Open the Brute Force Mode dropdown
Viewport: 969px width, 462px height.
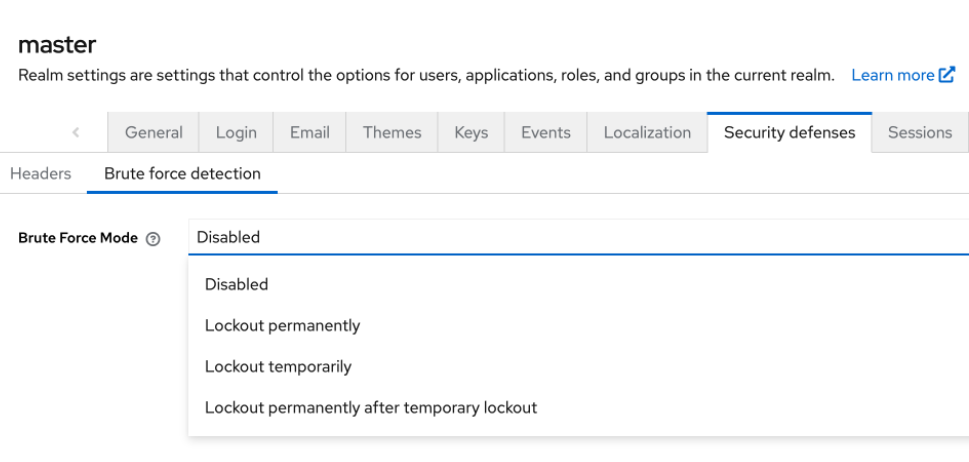tap(580, 237)
